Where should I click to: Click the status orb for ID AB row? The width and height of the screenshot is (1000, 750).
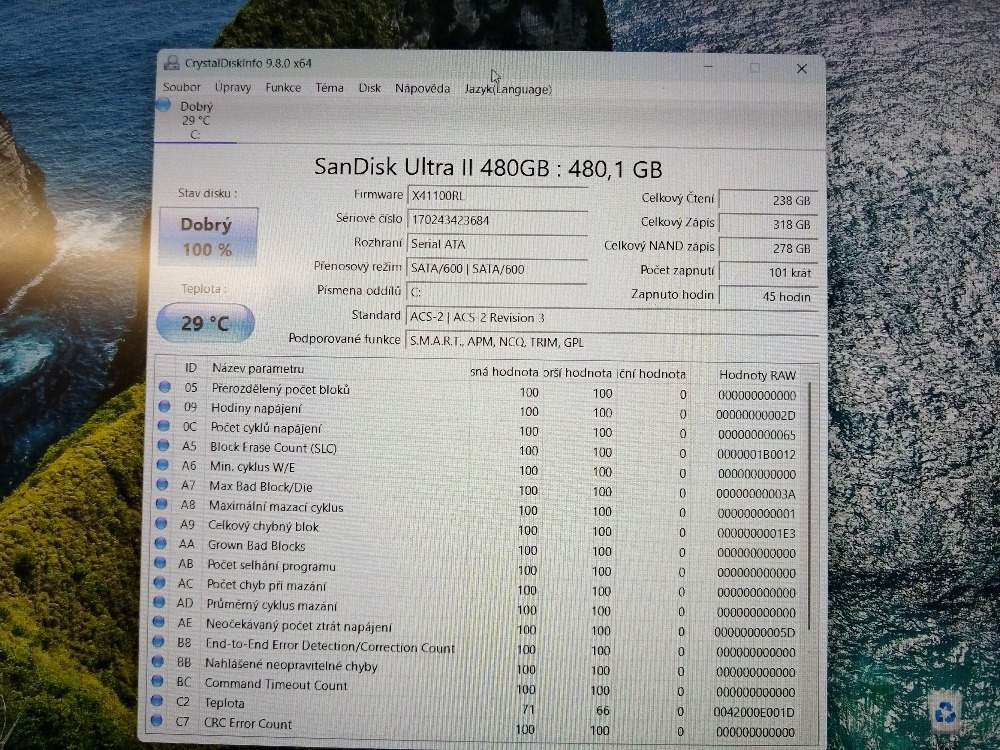[x=160, y=563]
